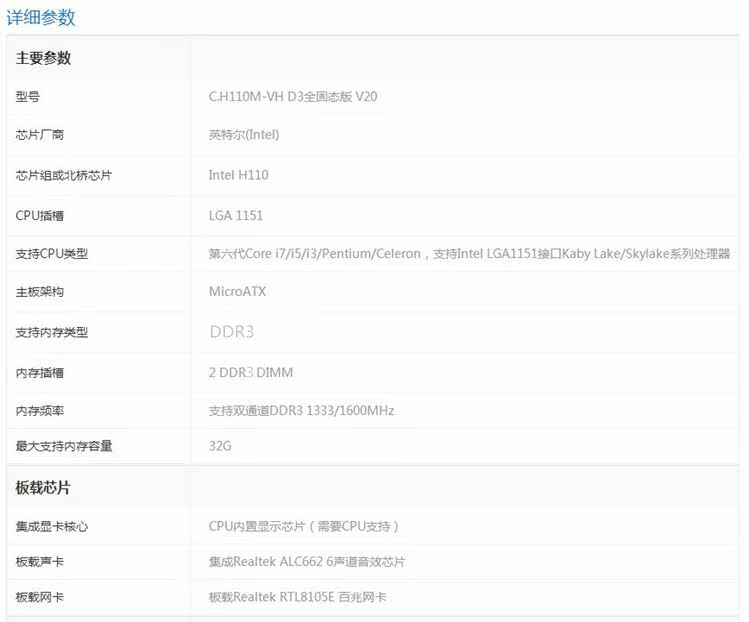Click the 型号 label

28,97
